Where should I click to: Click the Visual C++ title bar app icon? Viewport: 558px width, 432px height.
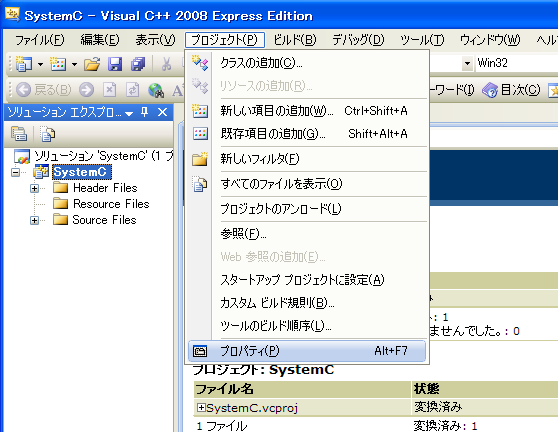pos(12,15)
